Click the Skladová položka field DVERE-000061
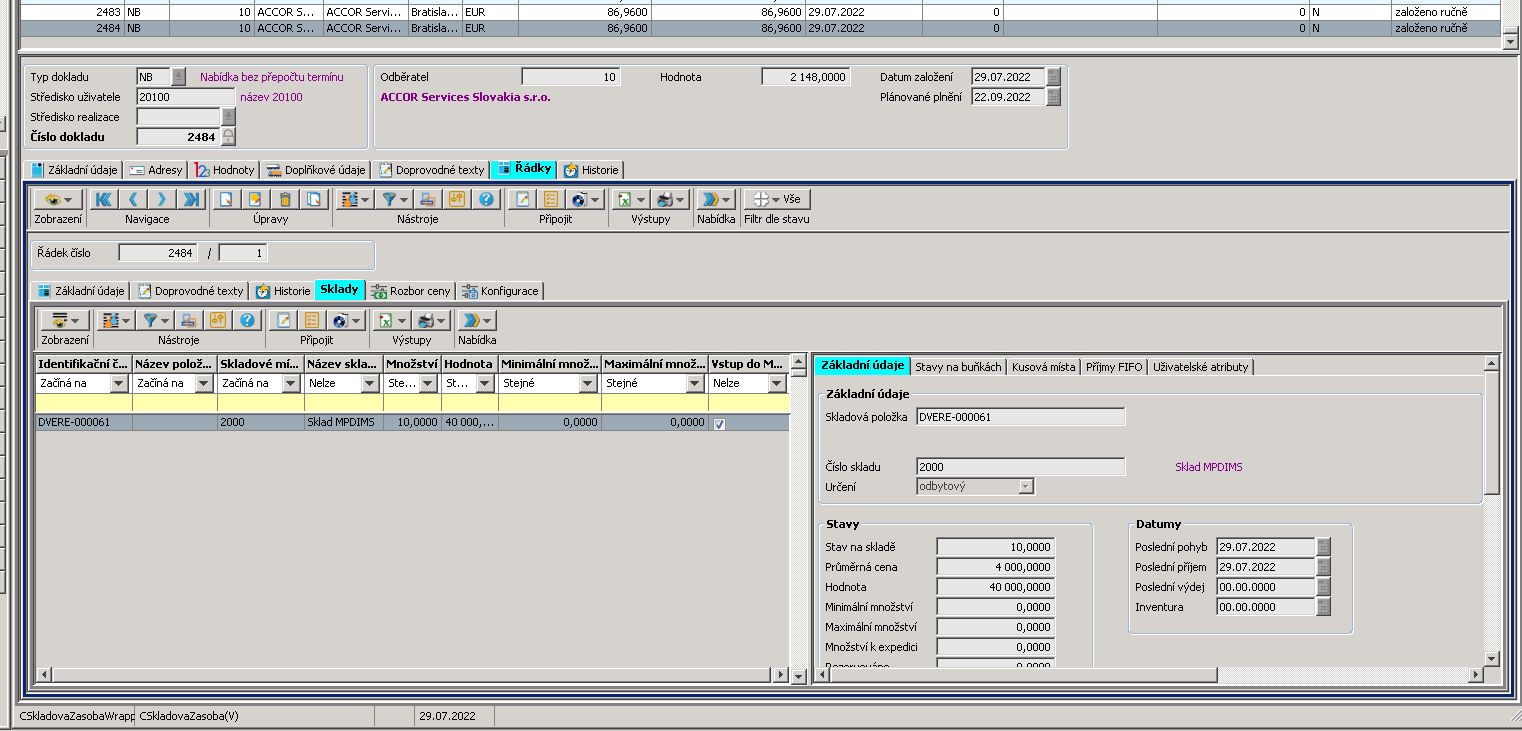The image size is (1522, 731). pyautogui.click(x=1020, y=417)
